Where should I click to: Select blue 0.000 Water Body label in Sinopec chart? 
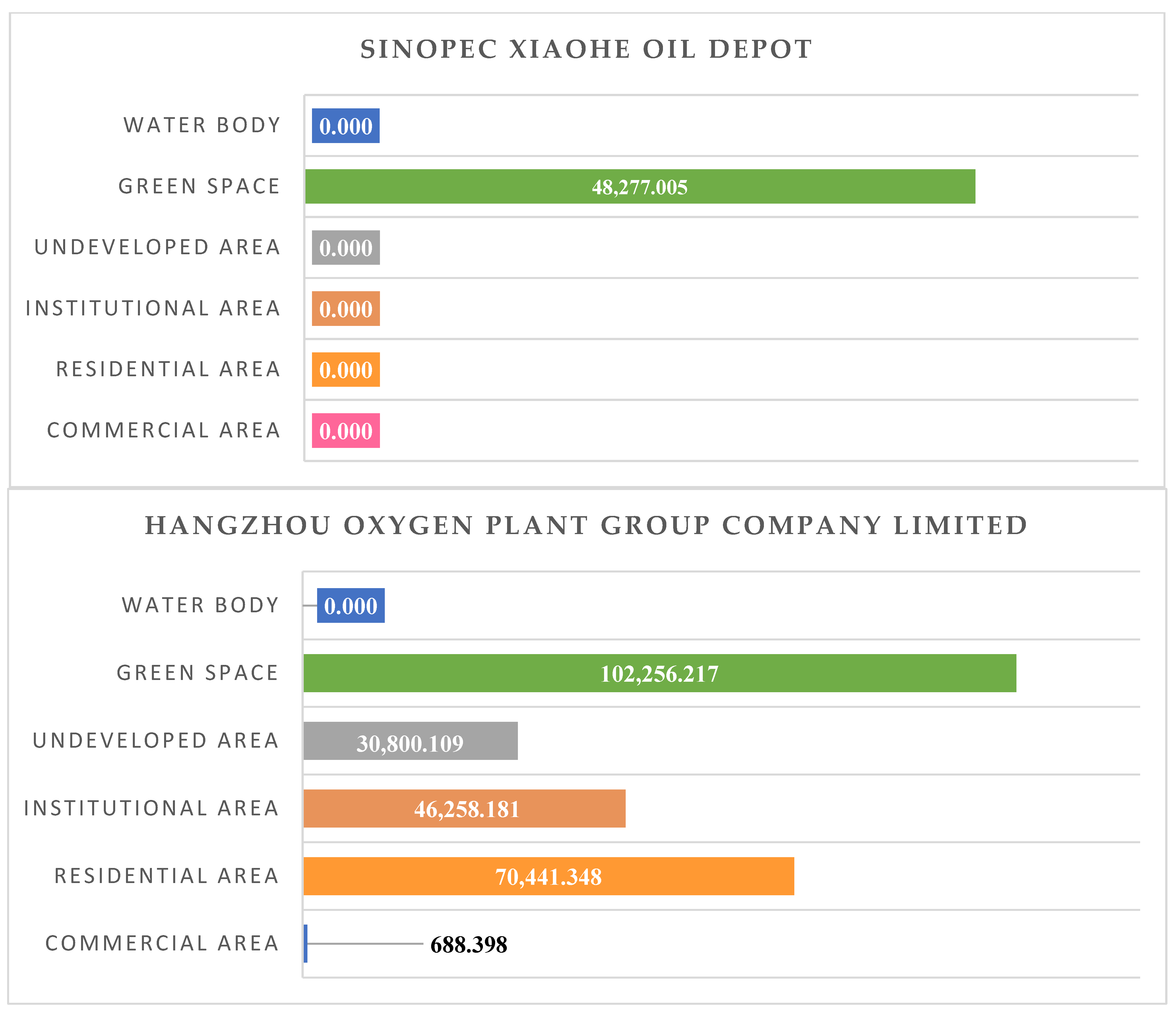point(346,125)
